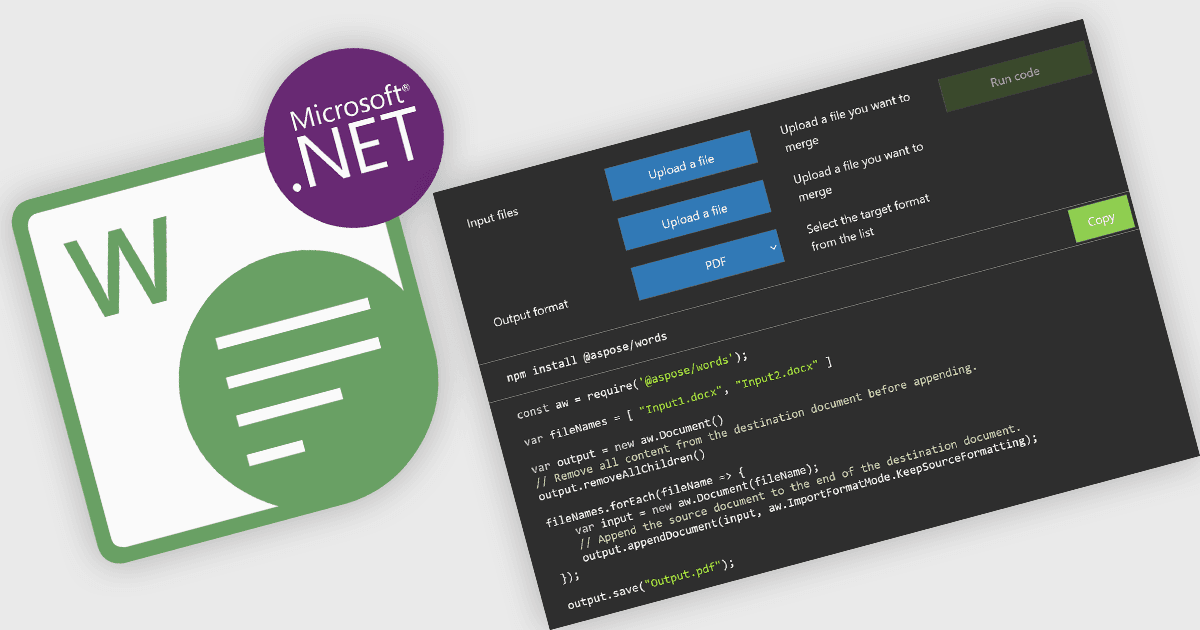Click the 'var input = new aw.Document(fileName)' line

pyautogui.click(x=696, y=498)
